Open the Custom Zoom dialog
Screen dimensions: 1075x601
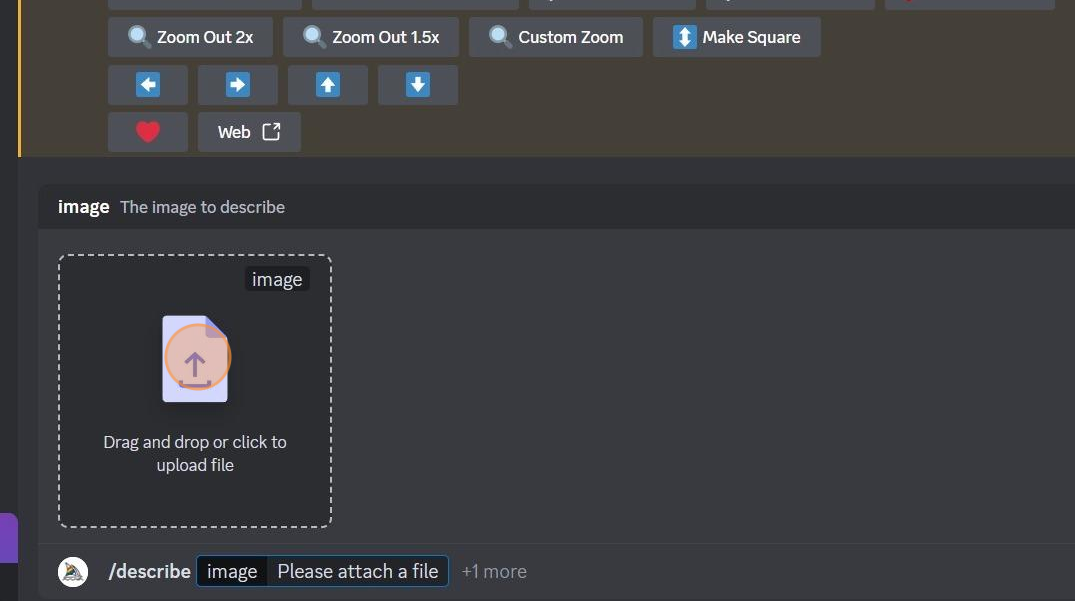[x=555, y=37]
